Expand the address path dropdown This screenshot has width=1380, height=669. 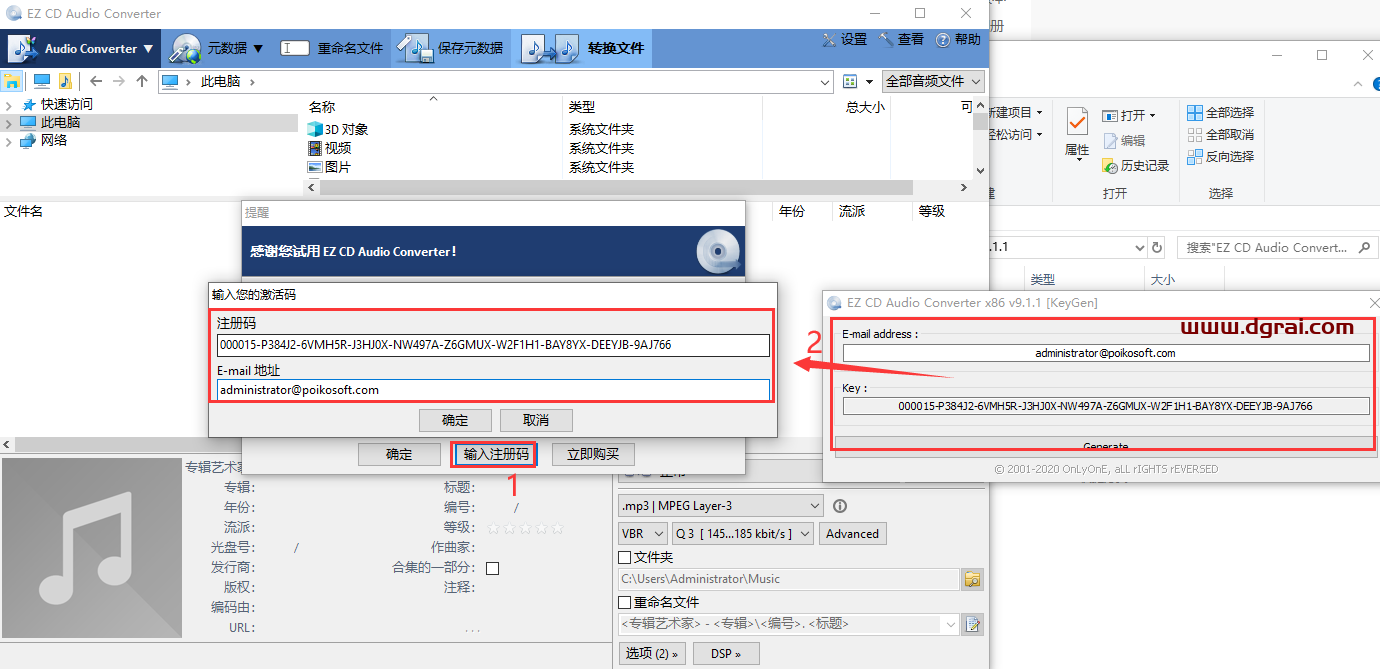coord(825,82)
